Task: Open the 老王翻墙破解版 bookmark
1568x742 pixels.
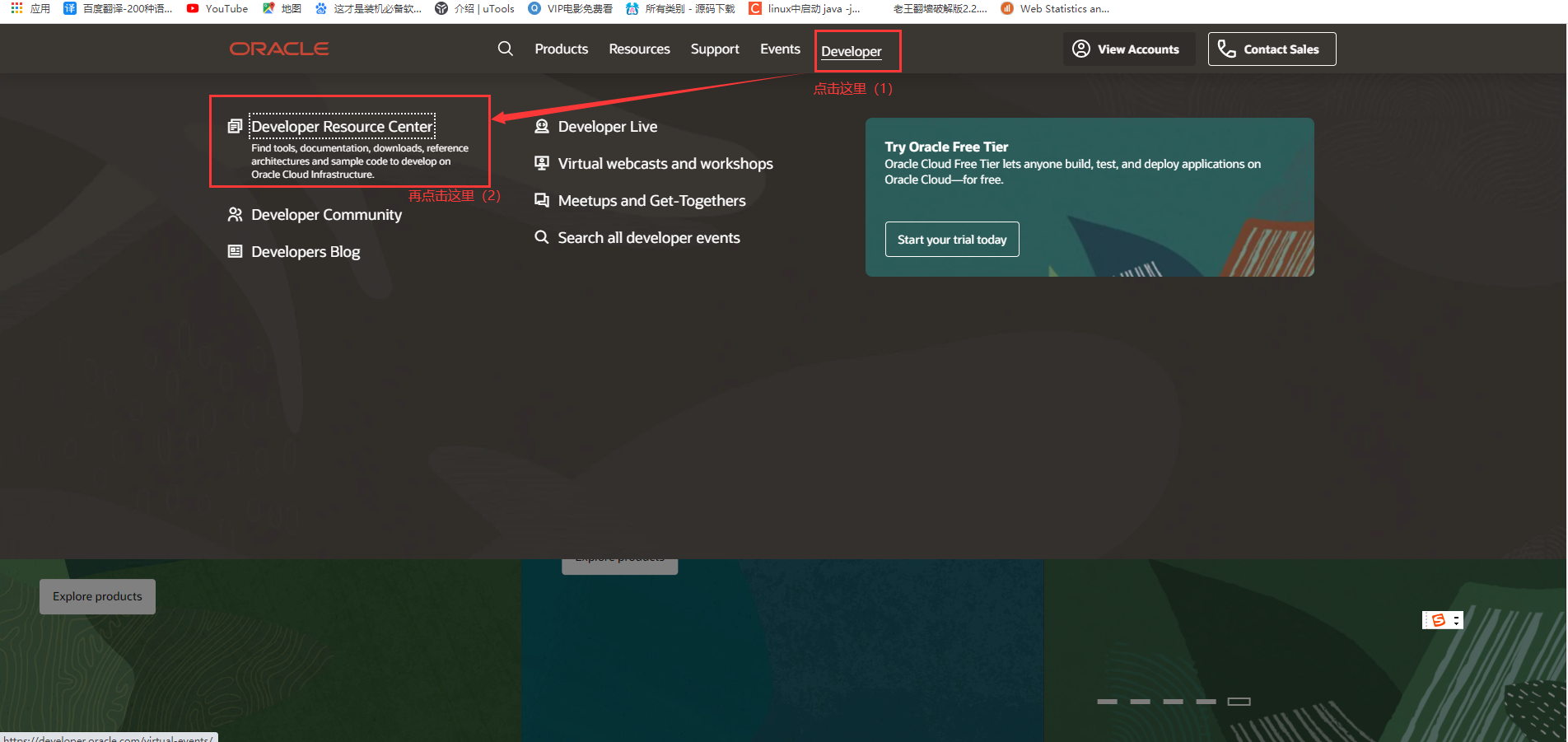Action: coord(940,8)
